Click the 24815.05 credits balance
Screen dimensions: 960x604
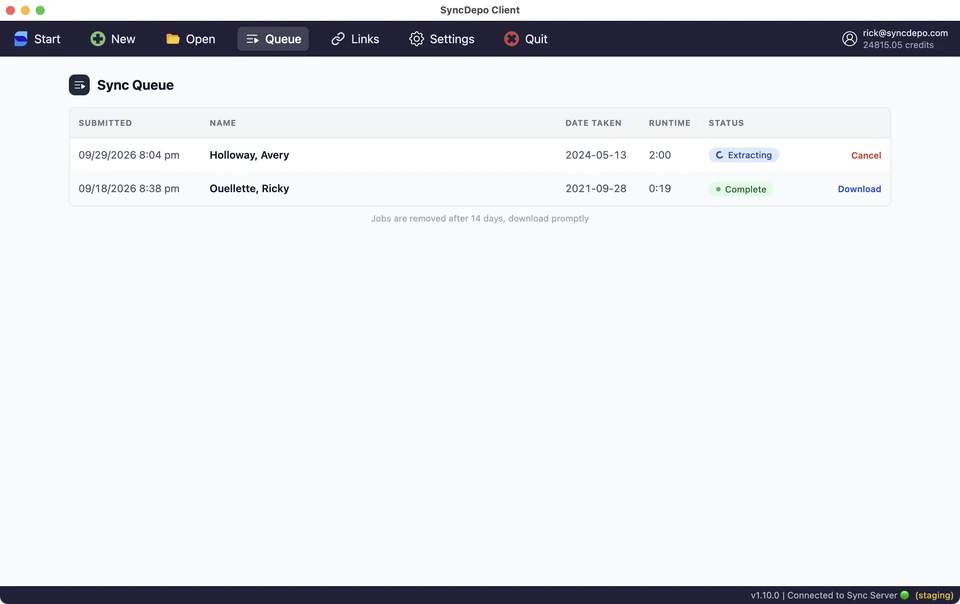coord(898,45)
